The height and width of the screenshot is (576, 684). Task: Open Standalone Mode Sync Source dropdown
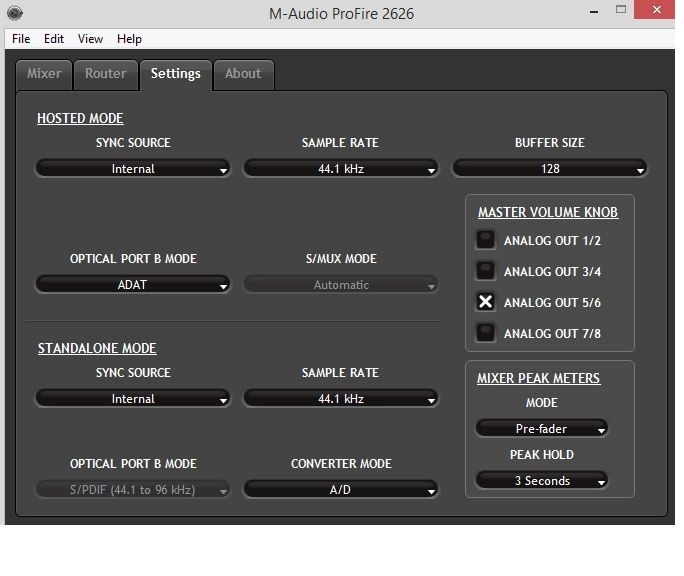pyautogui.click(x=133, y=398)
